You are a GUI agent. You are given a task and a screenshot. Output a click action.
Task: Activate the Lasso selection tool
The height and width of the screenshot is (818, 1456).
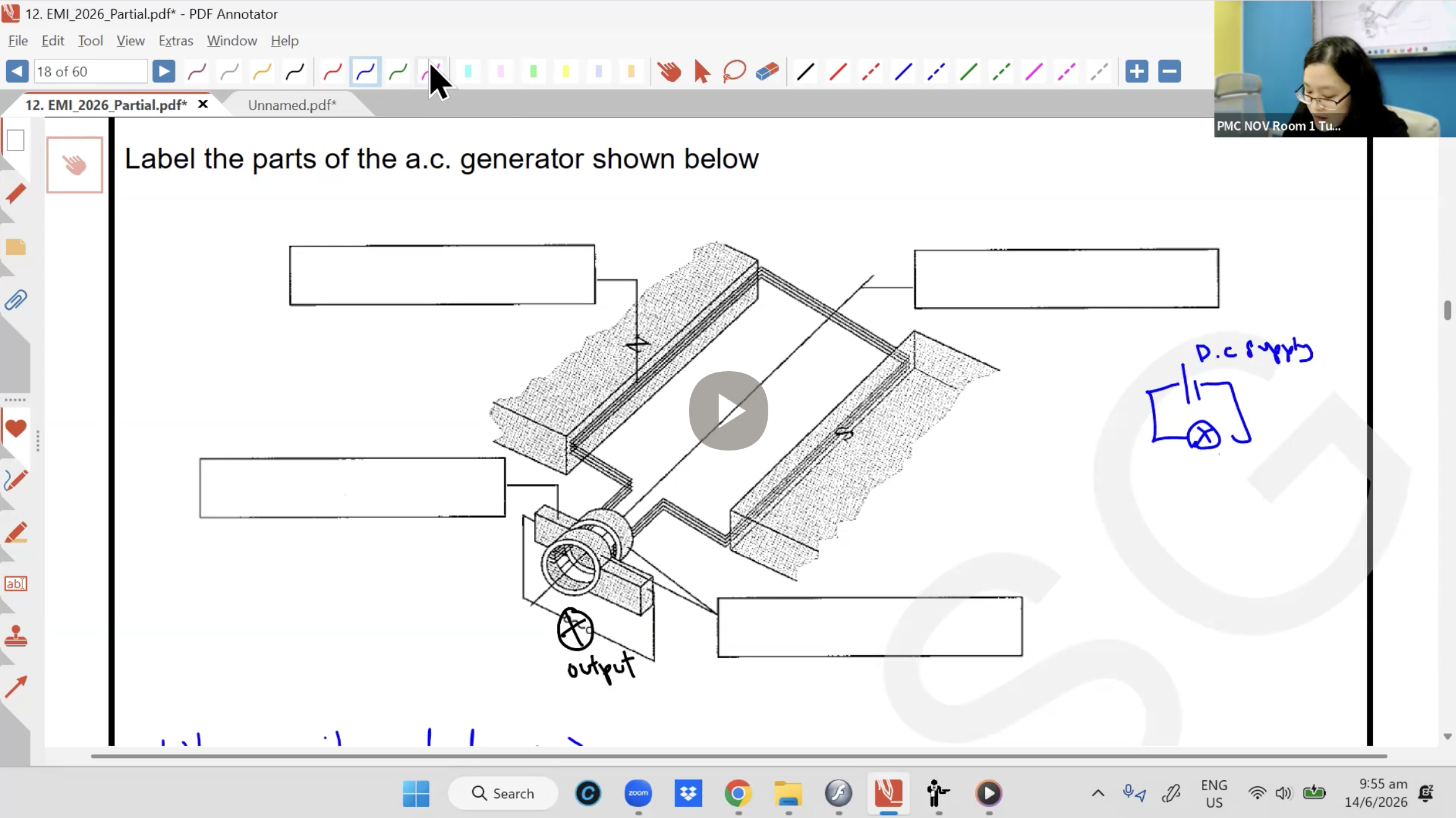point(734,71)
